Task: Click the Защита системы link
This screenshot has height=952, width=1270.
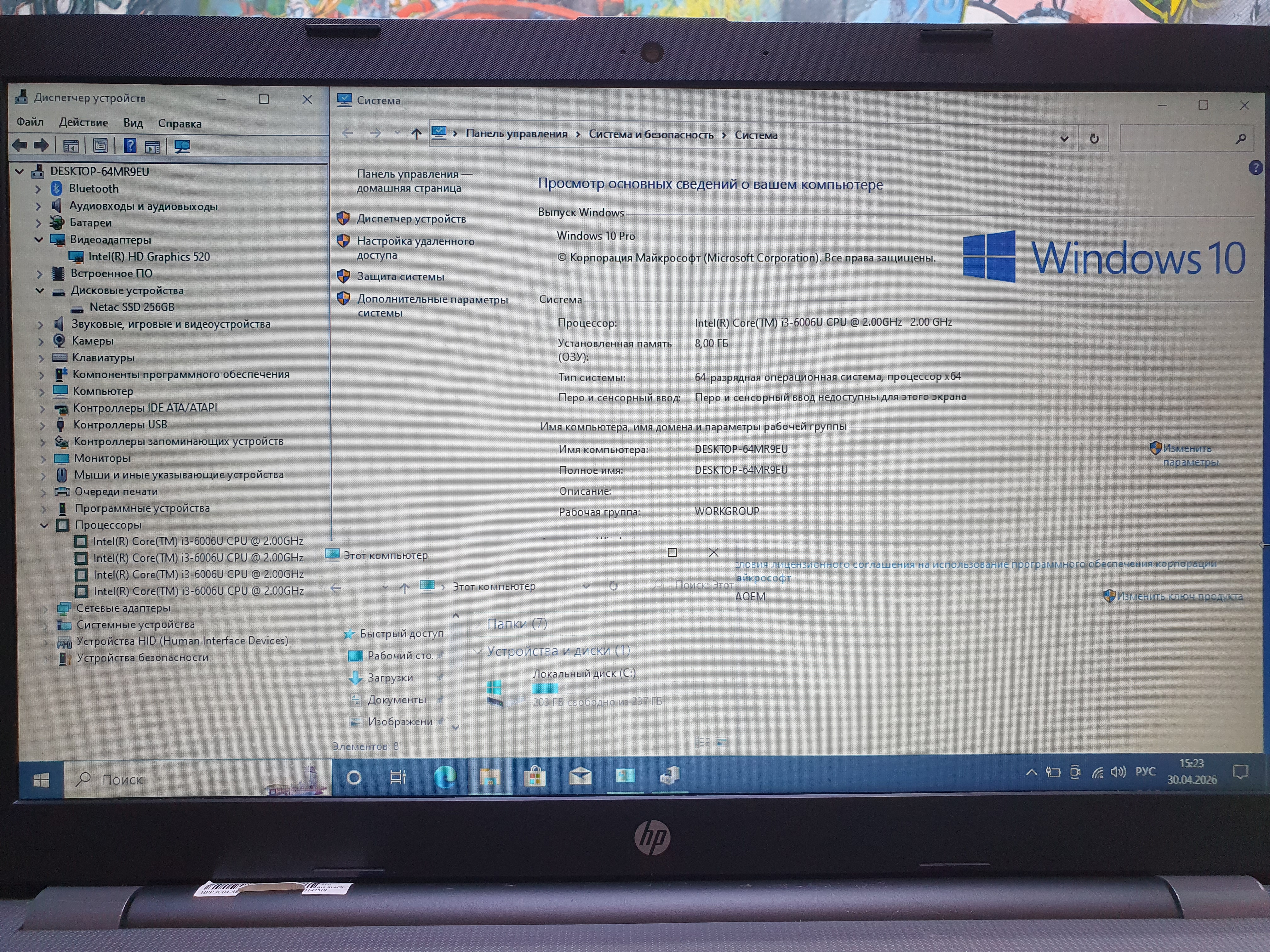Action: point(400,277)
